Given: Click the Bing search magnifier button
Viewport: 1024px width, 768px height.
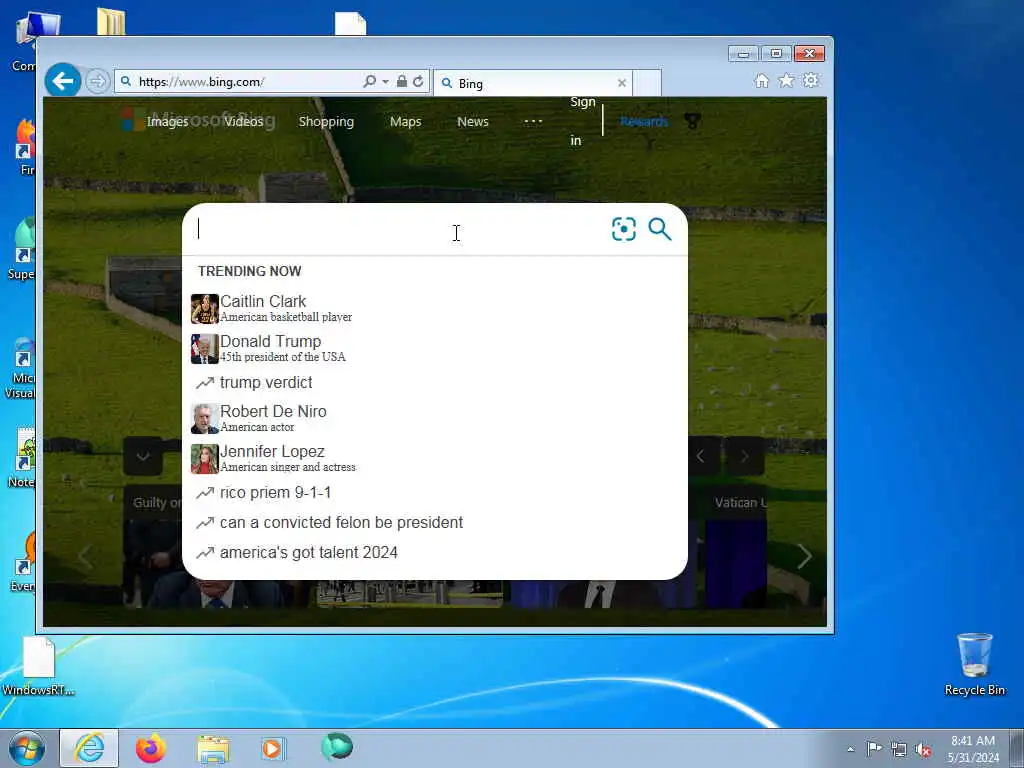Looking at the screenshot, I should point(660,229).
